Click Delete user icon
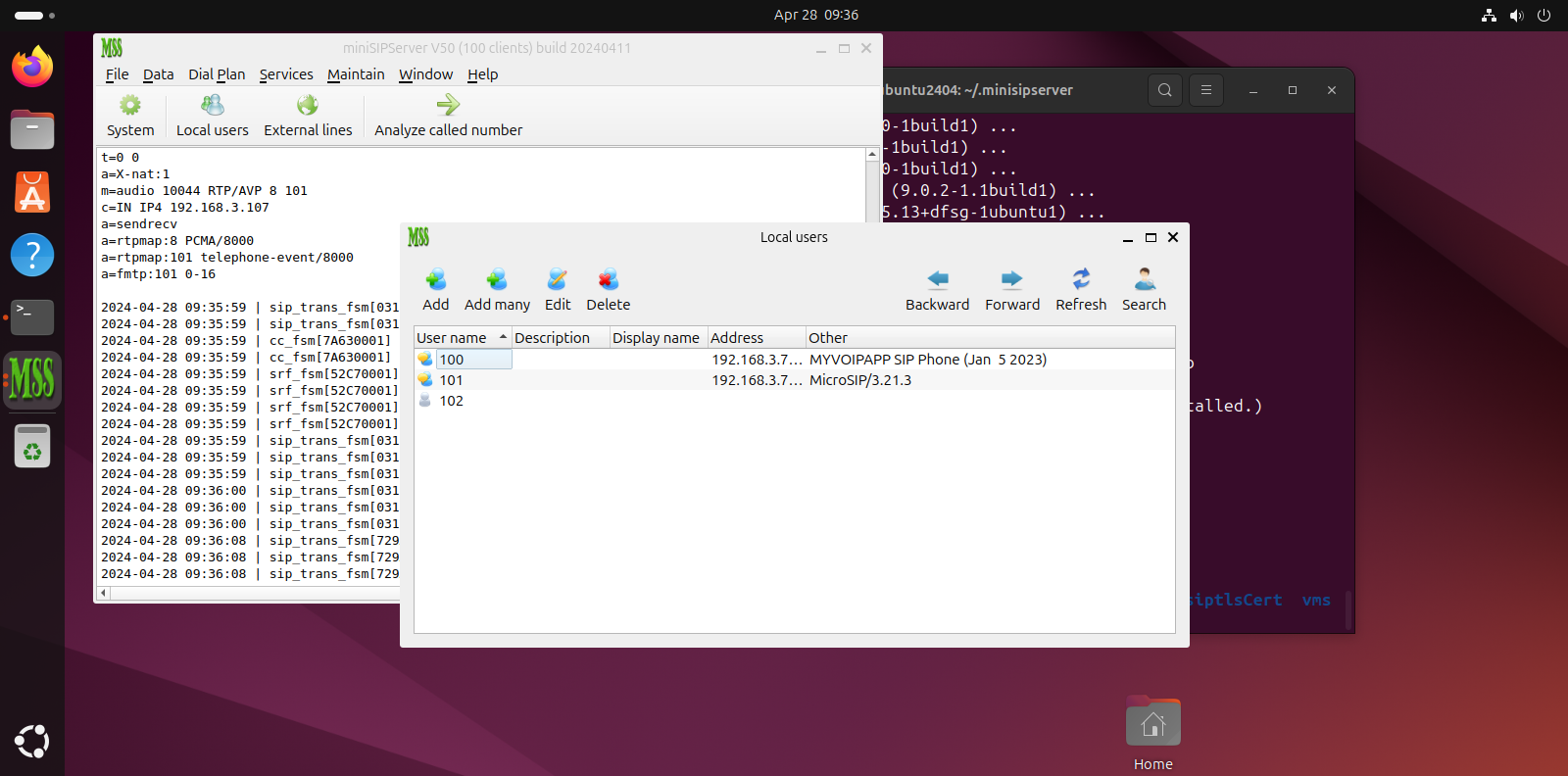 (x=608, y=290)
